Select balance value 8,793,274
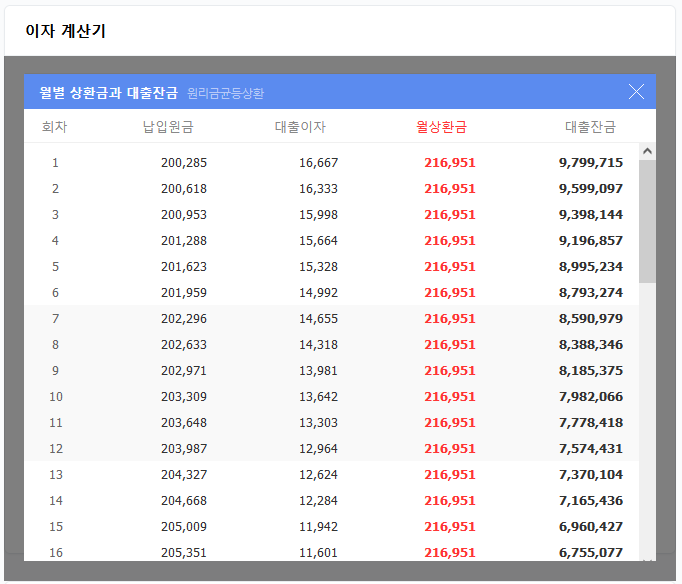The width and height of the screenshot is (682, 584). (591, 293)
